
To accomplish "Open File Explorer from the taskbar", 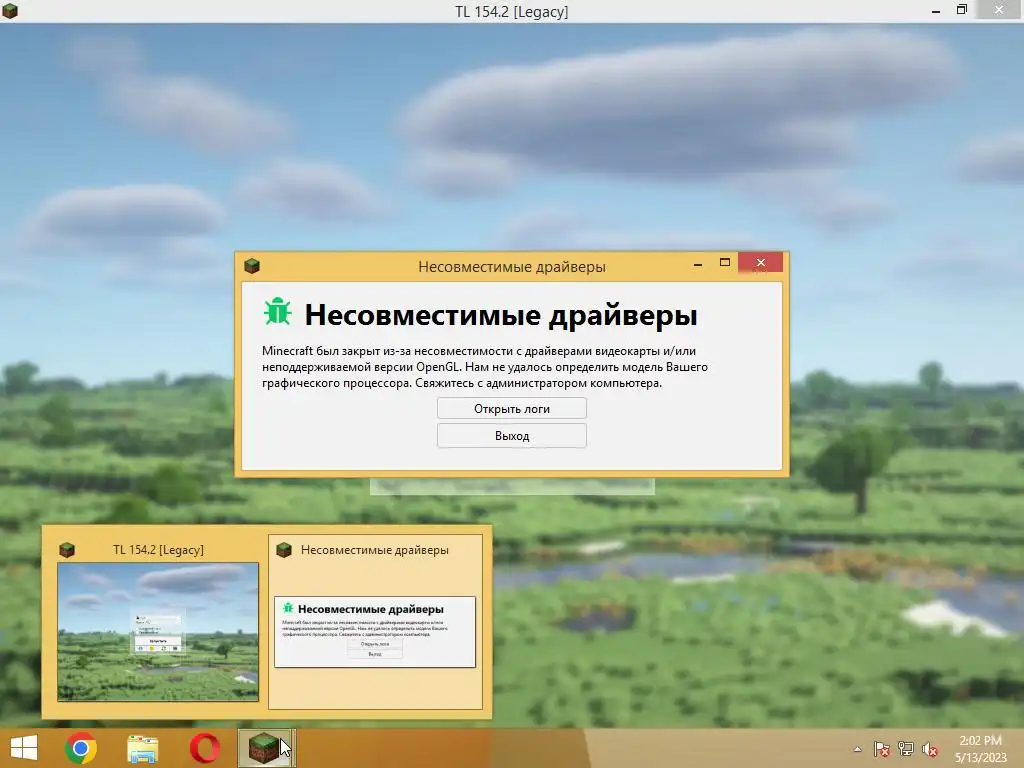I will pos(142,749).
